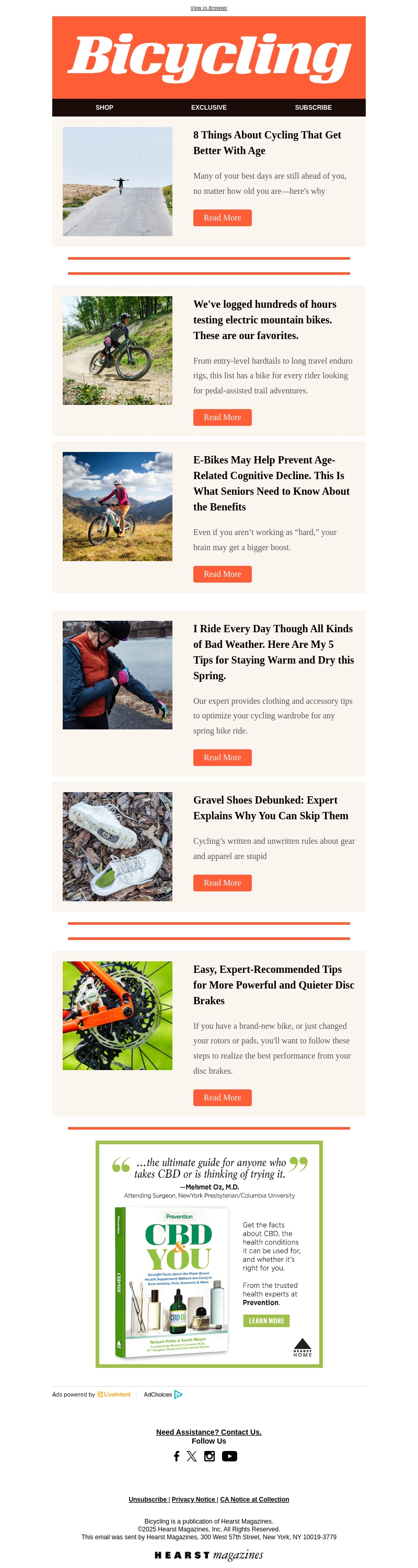The height and width of the screenshot is (1568, 418).
Task: Click the LEARN MORE button in CBD ad
Action: tap(266, 1321)
